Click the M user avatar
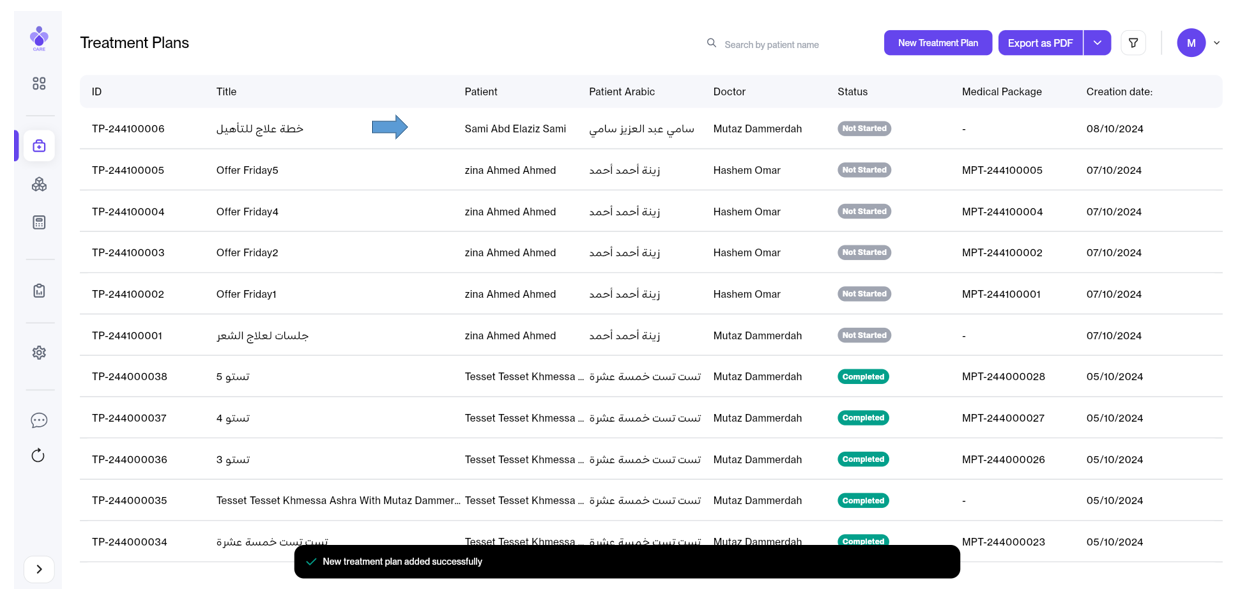Image resolution: width=1240 pixels, height=607 pixels. click(1191, 43)
